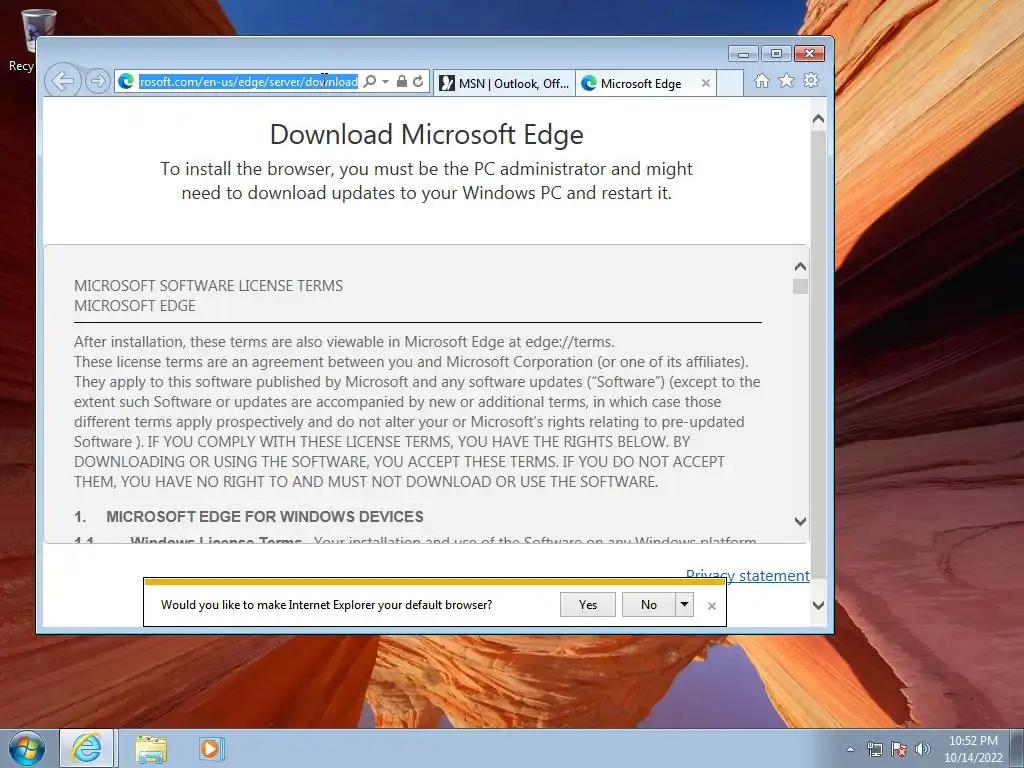1024x768 pixels.
Task: Open the Privacy statement link
Action: [x=748, y=575]
